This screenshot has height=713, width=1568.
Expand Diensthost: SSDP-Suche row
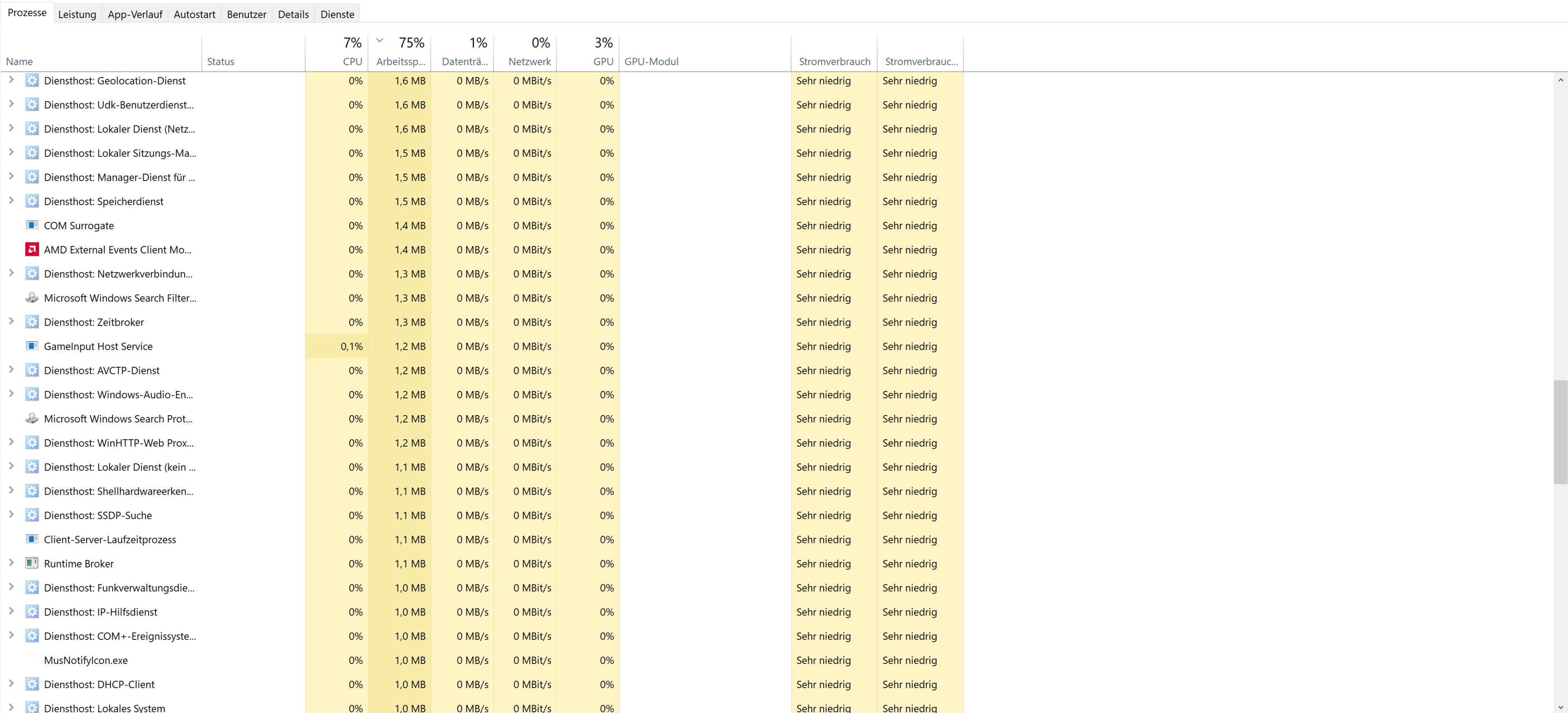pyautogui.click(x=11, y=514)
